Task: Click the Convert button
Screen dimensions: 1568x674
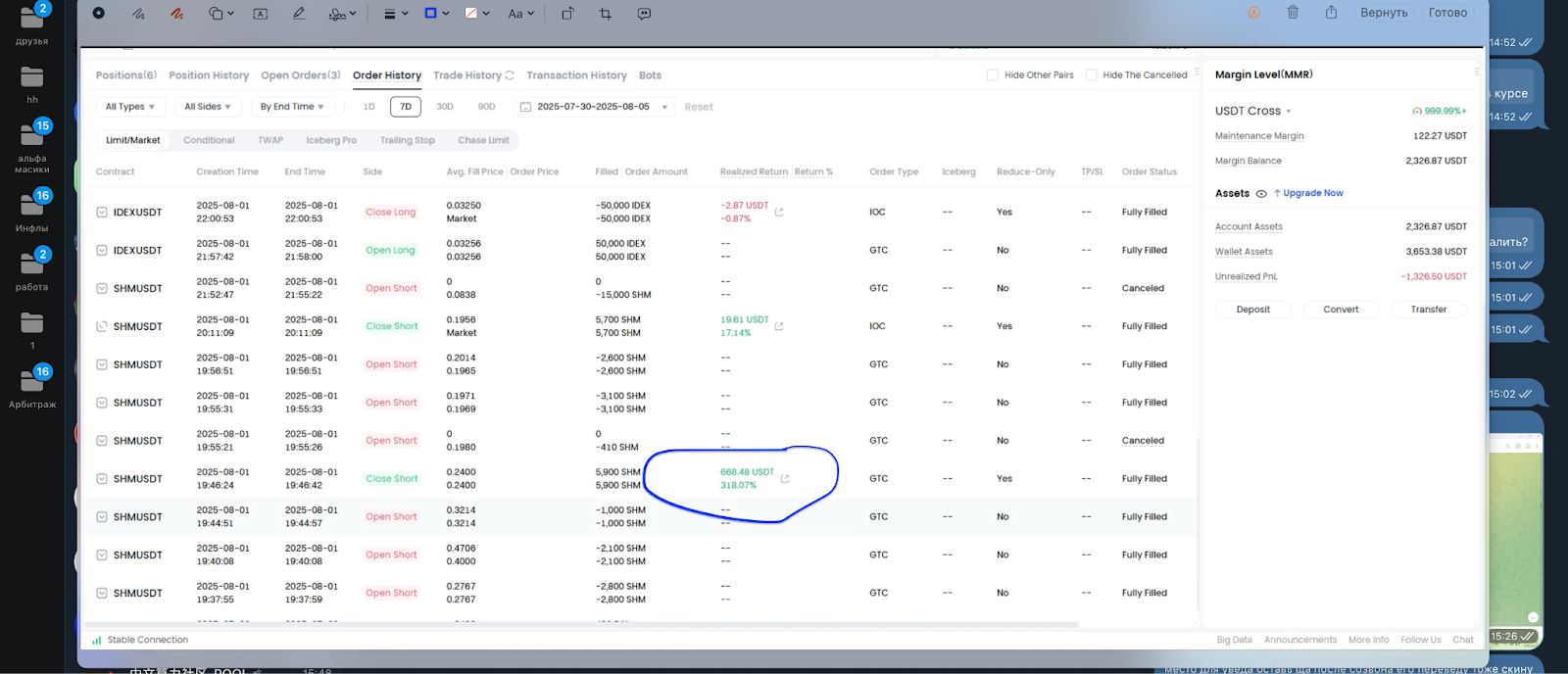Action: point(1341,309)
